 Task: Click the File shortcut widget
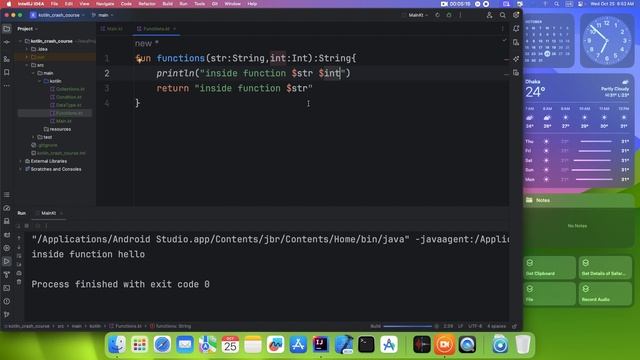tap(549, 294)
